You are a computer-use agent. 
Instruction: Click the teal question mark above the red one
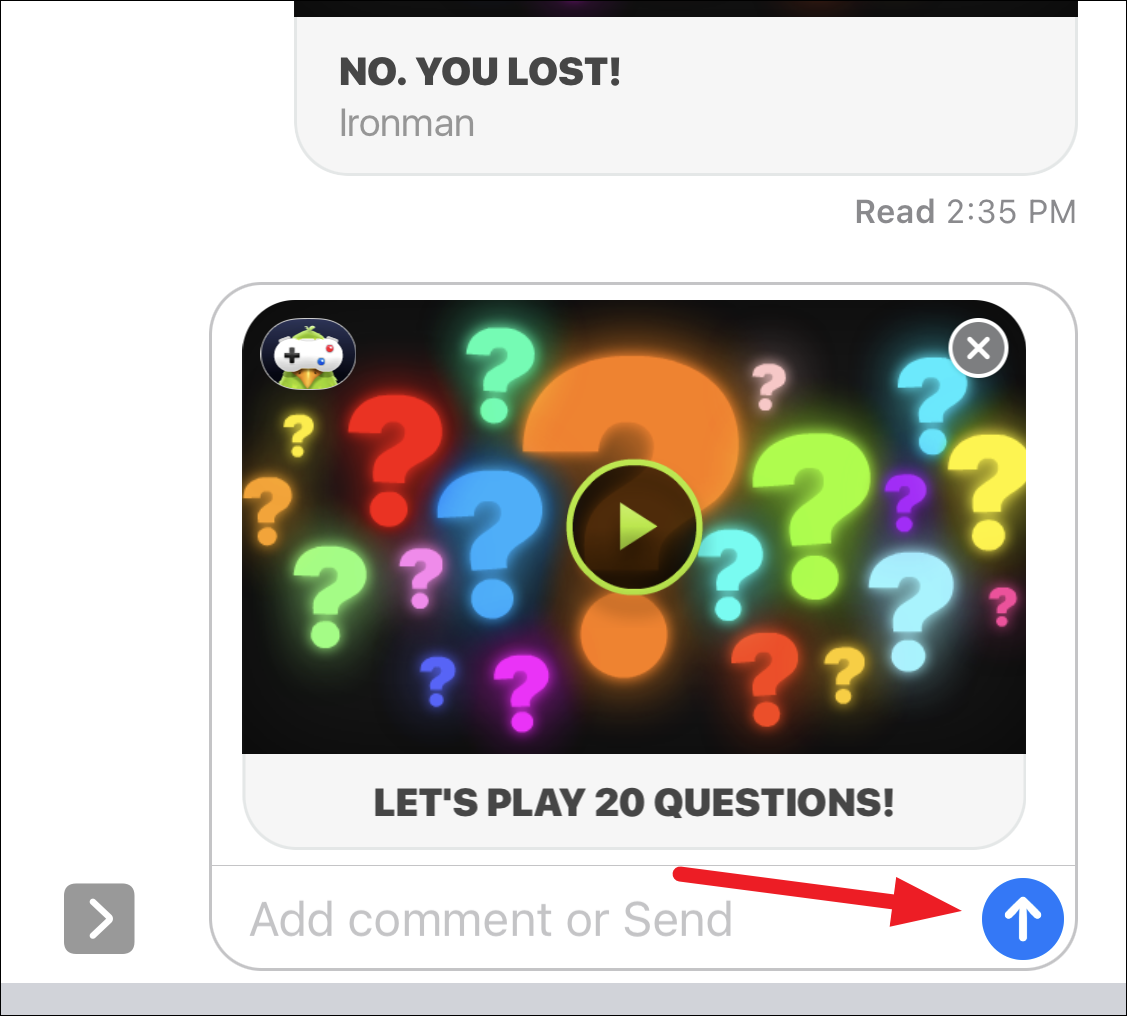coord(498,374)
